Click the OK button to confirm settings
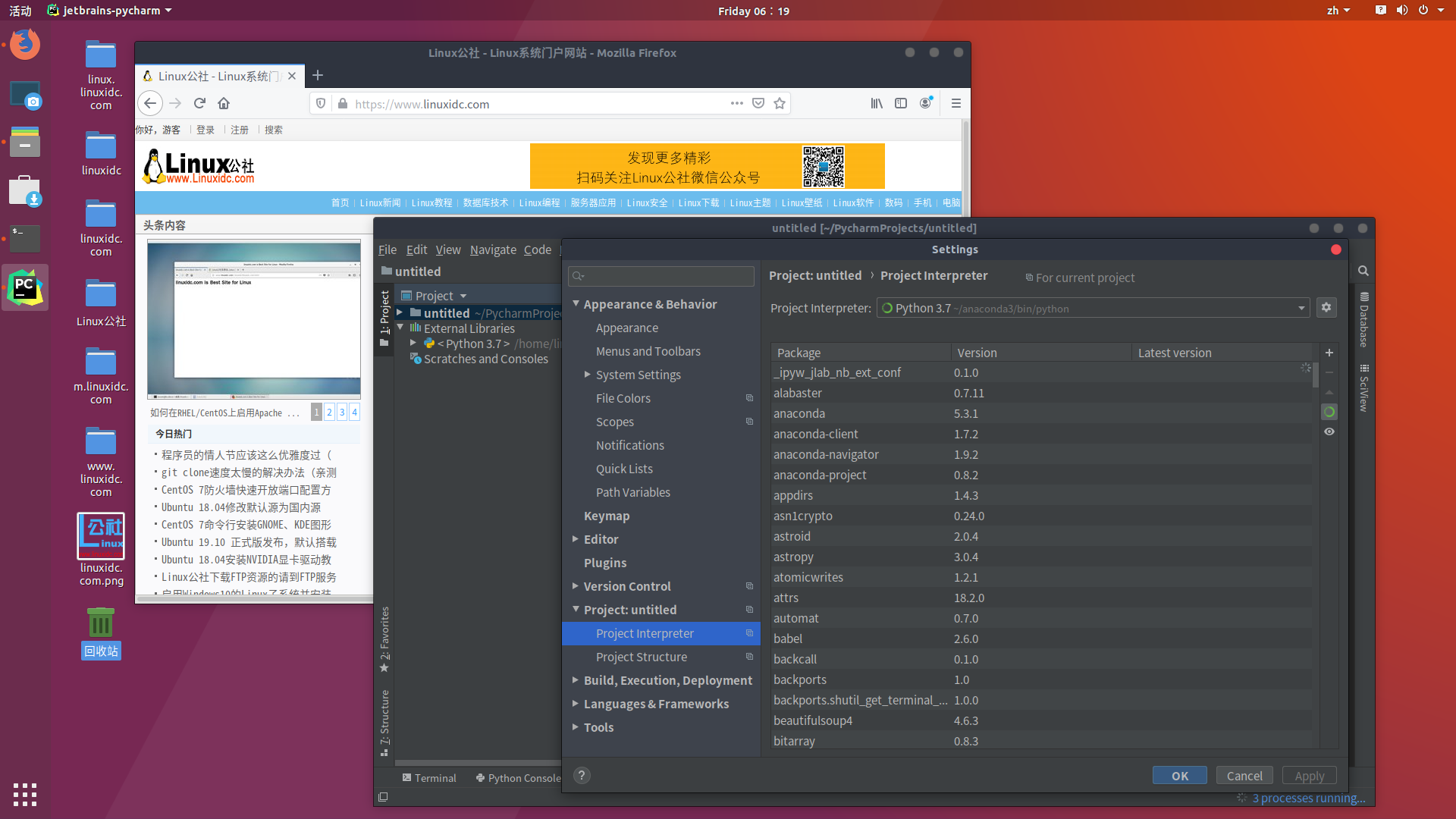Screen dimensions: 1456x819 [x=1180, y=776]
